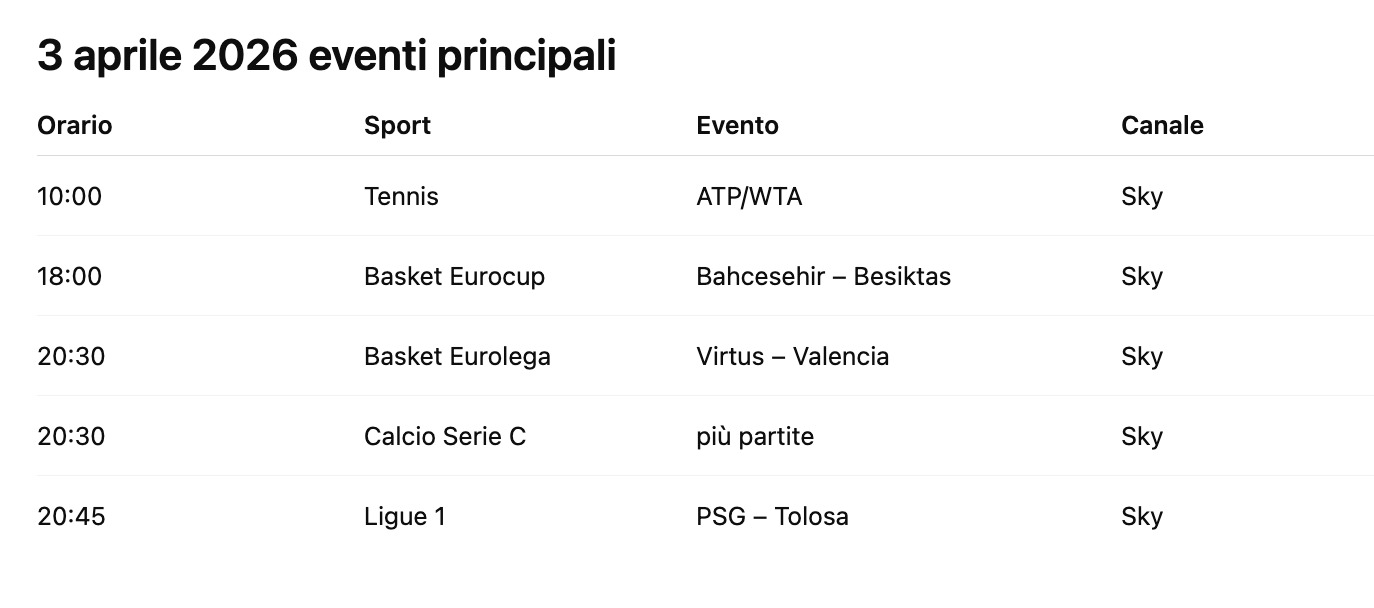Click the Basket Eurolega cell
Viewport: 1374px width, 608px height.
(457, 357)
